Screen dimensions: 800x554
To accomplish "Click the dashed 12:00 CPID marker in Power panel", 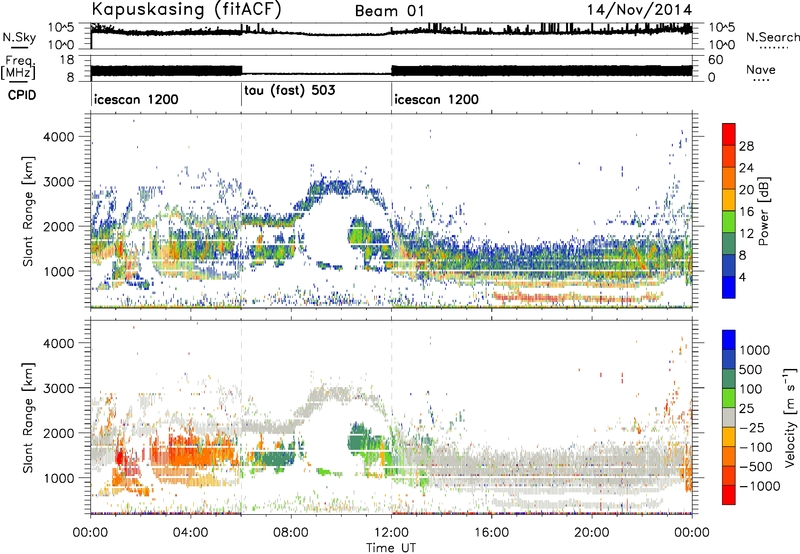I will (x=391, y=210).
